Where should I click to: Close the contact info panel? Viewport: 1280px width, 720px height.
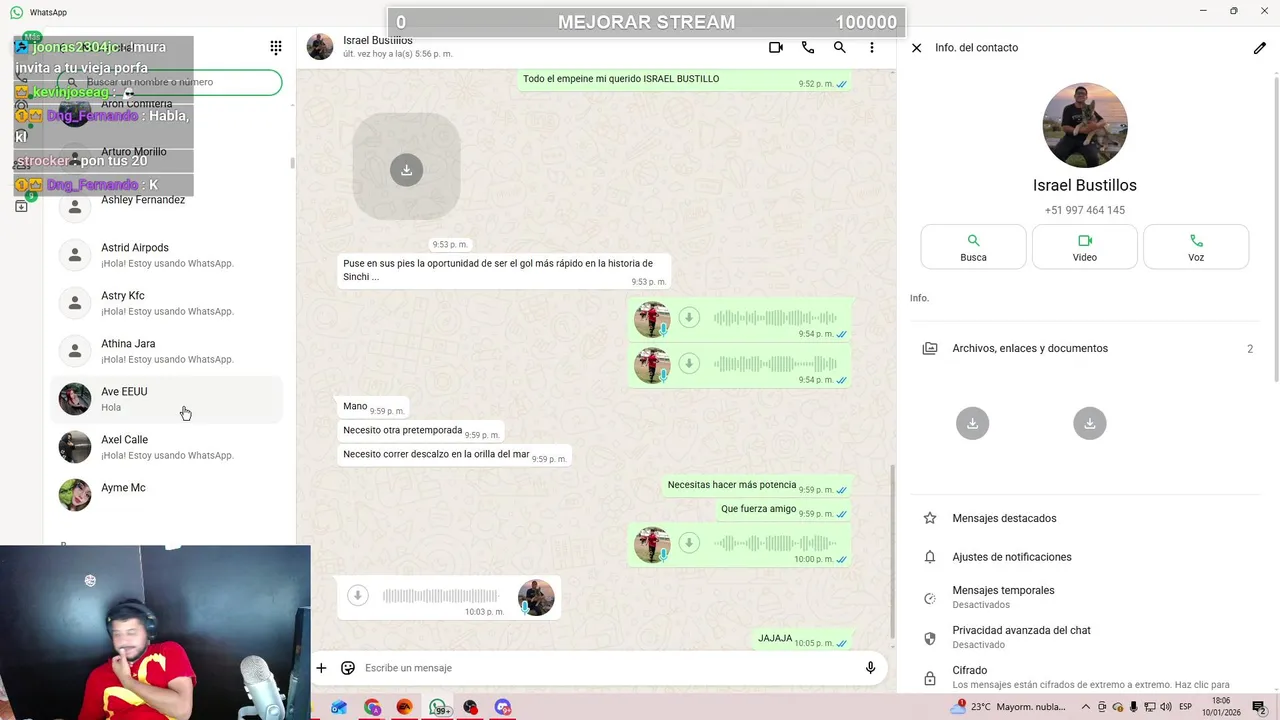[x=916, y=47]
